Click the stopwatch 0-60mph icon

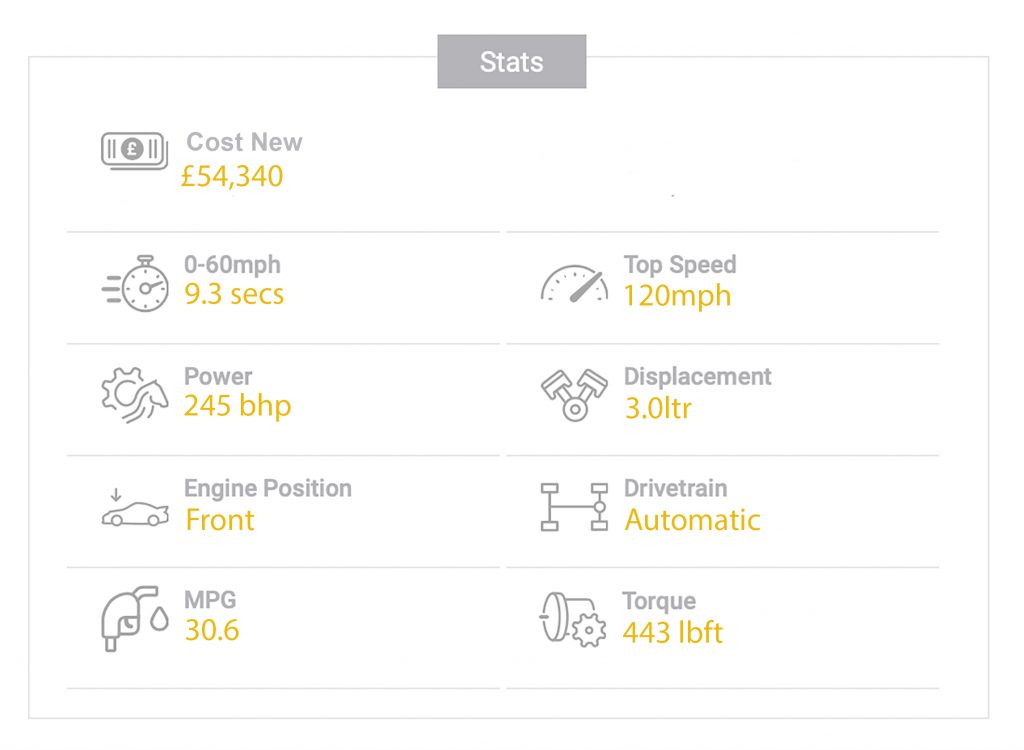coord(135,284)
